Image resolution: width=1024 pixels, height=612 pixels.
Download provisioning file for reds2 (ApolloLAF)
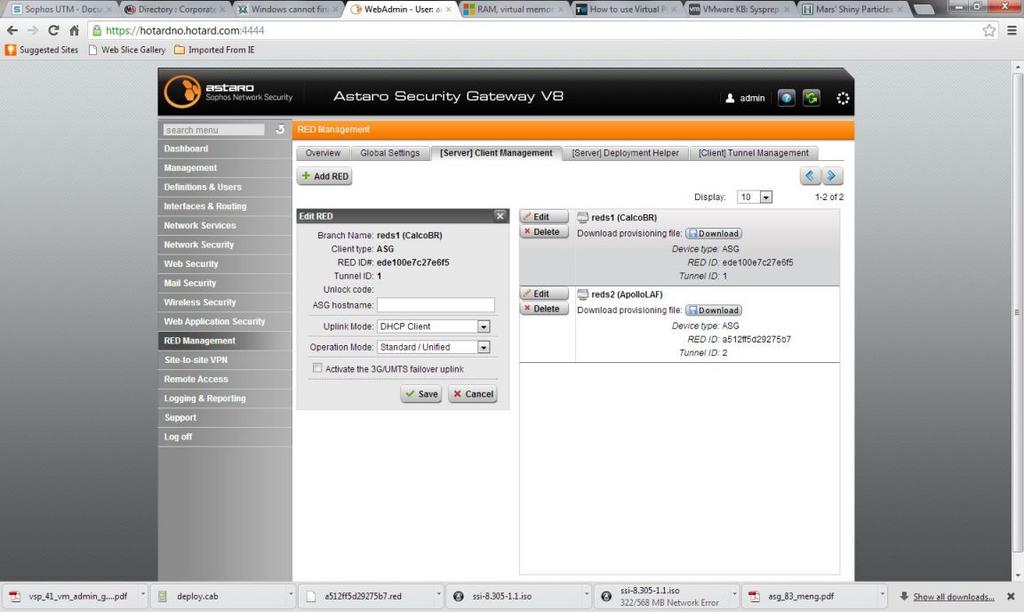coord(714,310)
